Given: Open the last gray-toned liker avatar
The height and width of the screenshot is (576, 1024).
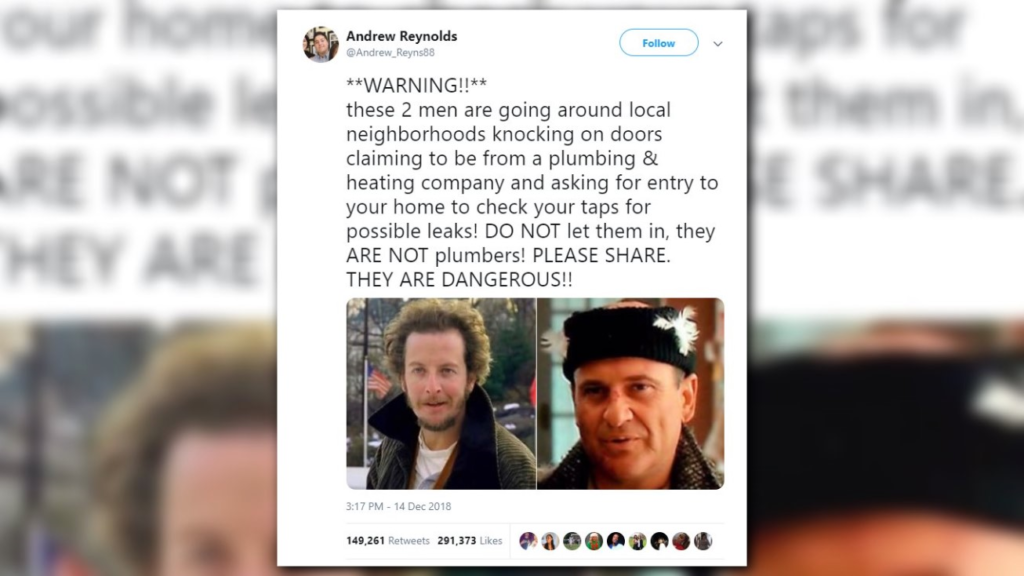Looking at the screenshot, I should [703, 541].
